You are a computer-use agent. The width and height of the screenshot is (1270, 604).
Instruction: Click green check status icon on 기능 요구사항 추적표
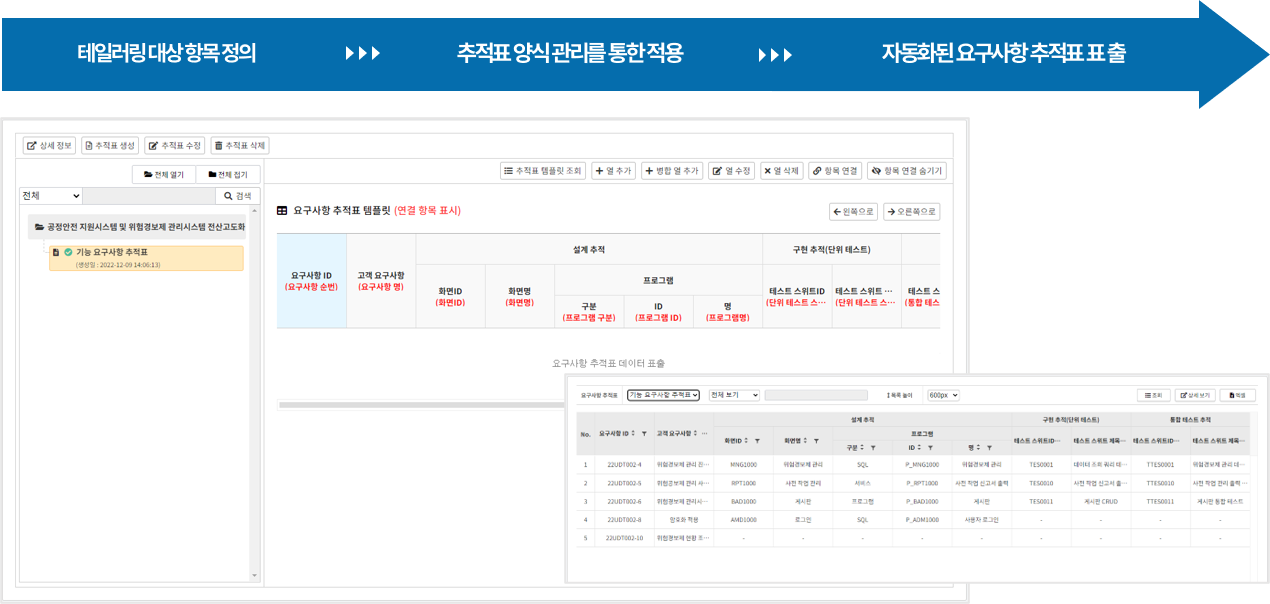click(x=69, y=252)
